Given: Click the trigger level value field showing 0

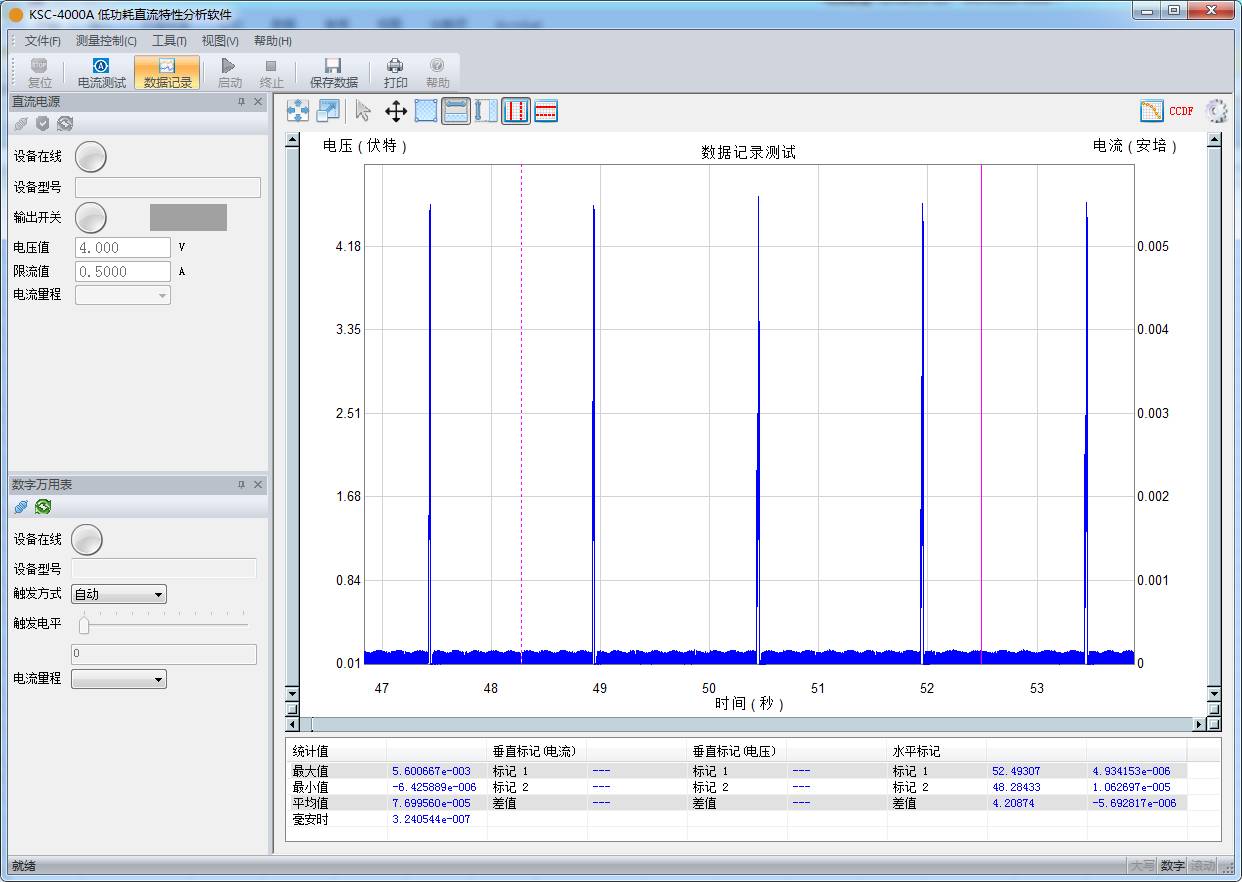Looking at the screenshot, I should 164,654.
